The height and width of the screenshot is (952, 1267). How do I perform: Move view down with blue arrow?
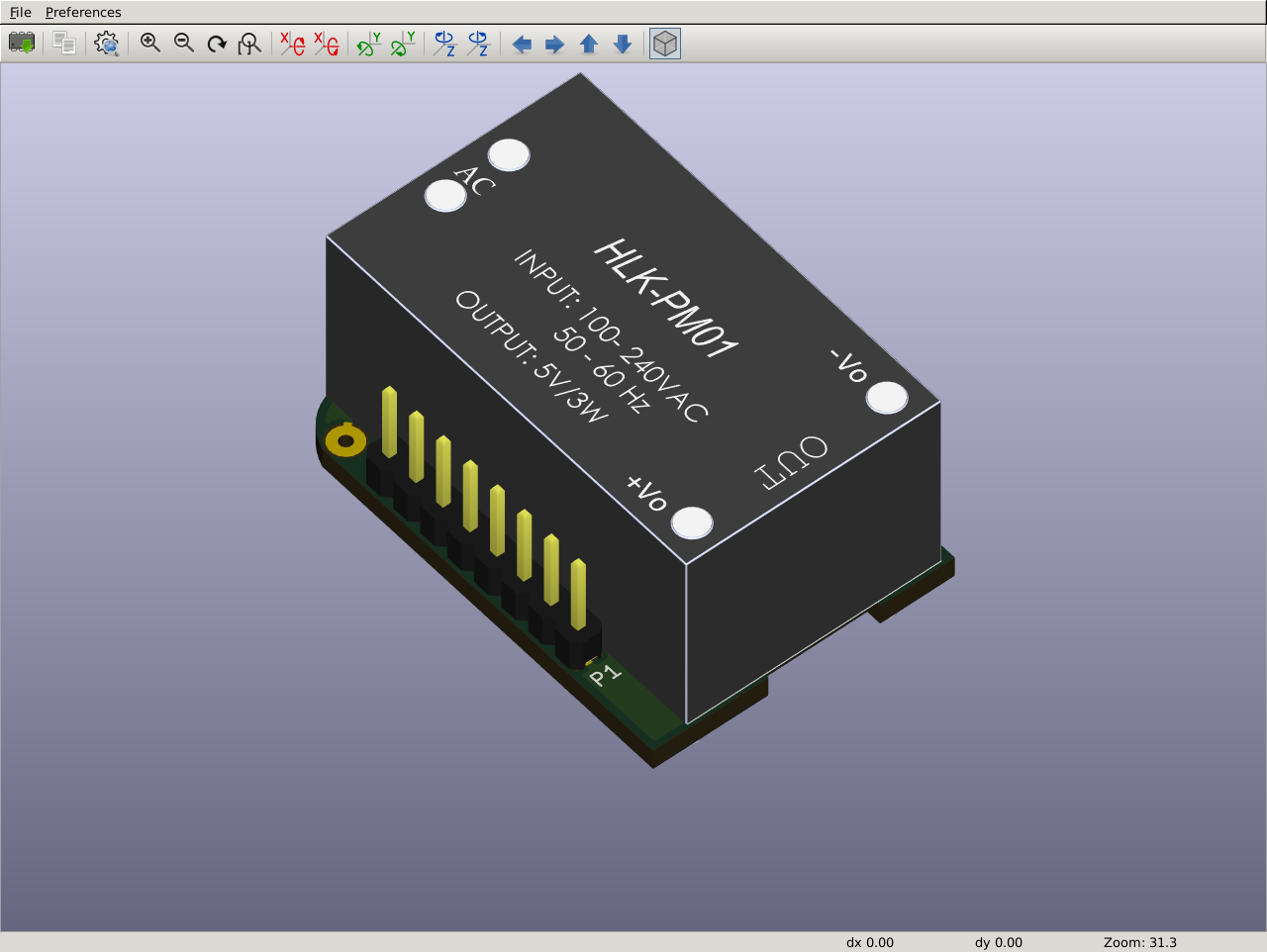point(623,44)
